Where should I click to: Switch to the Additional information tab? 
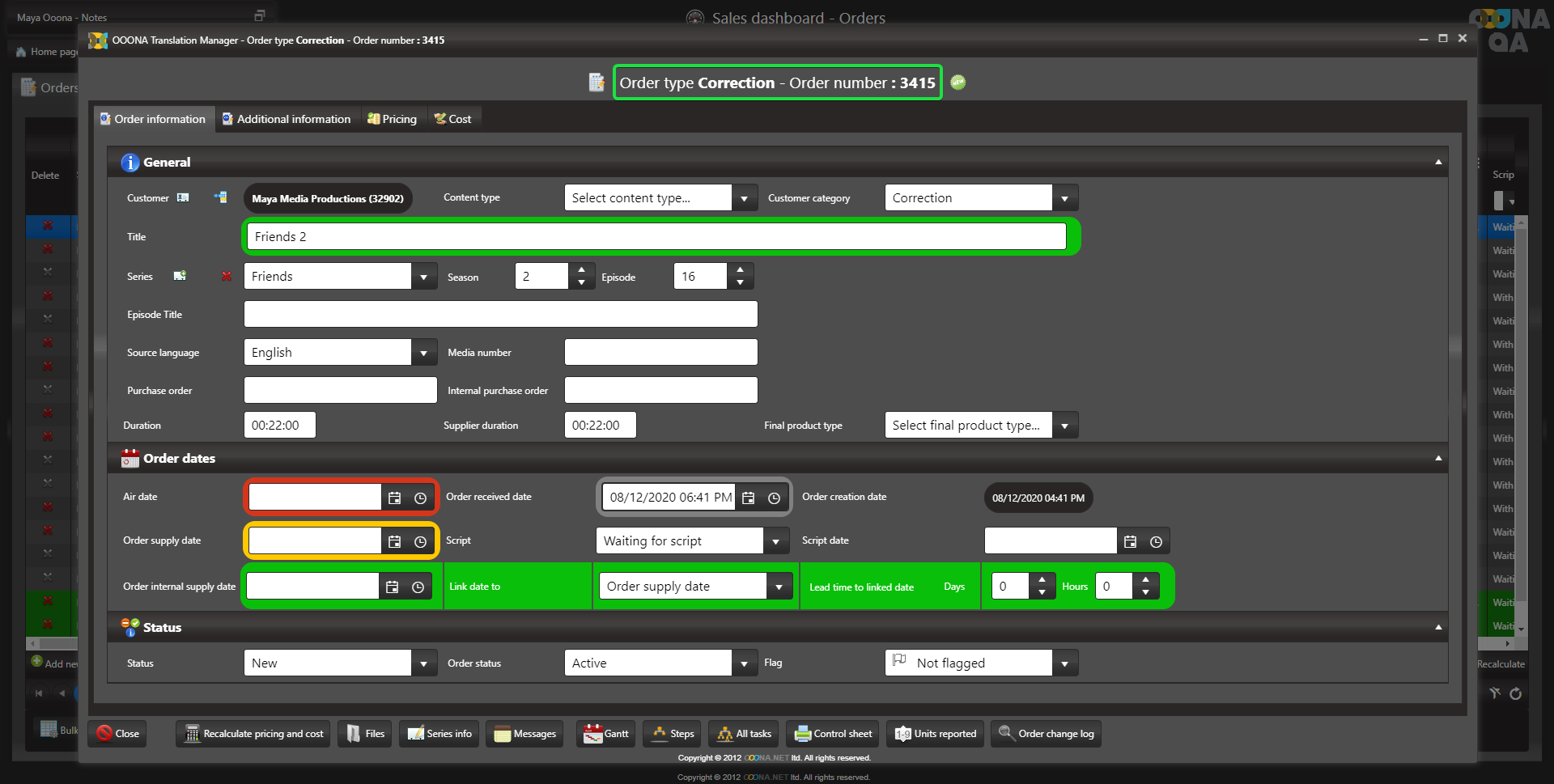click(x=287, y=119)
